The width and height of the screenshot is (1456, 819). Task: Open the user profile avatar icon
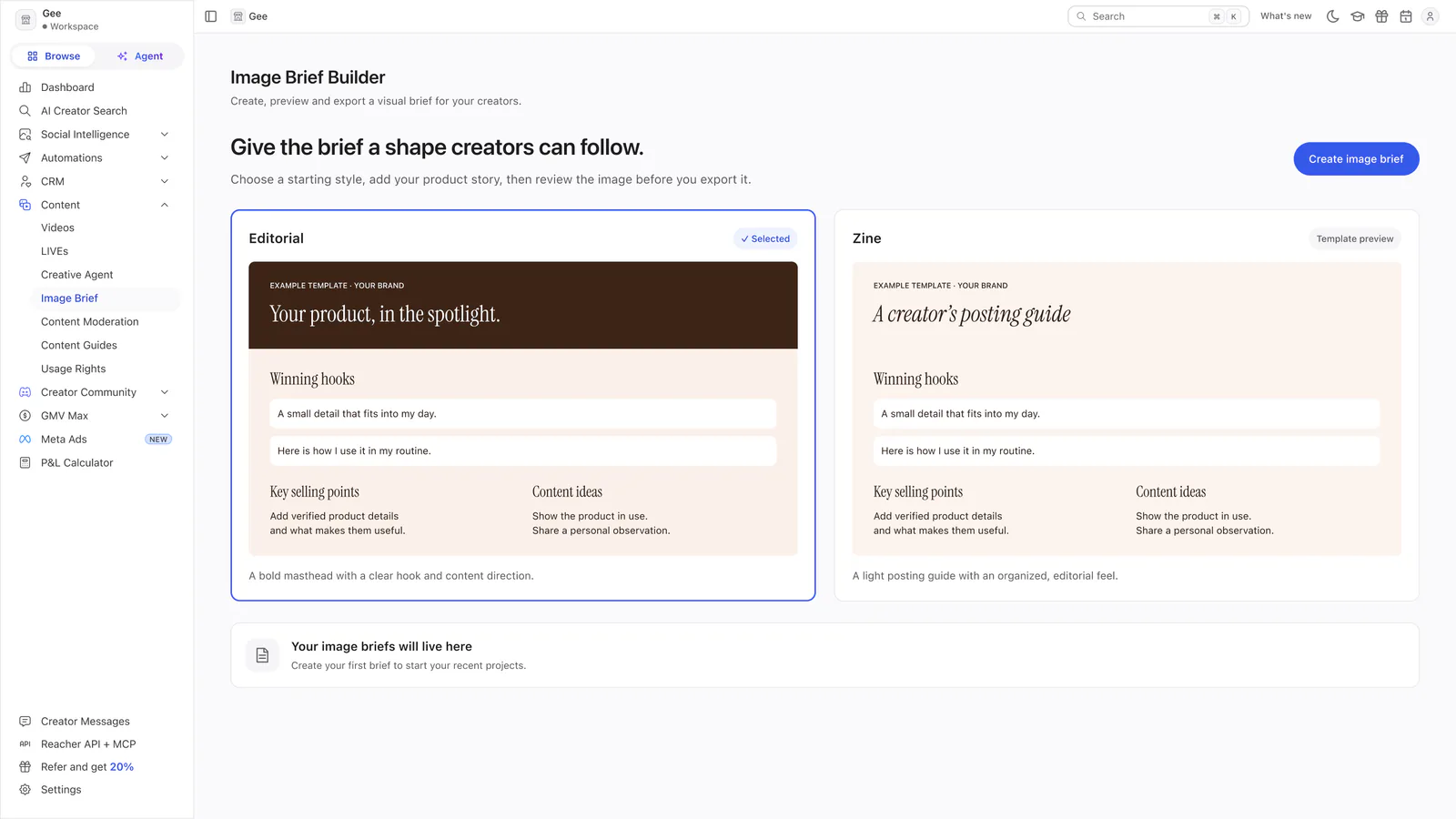[x=1431, y=16]
